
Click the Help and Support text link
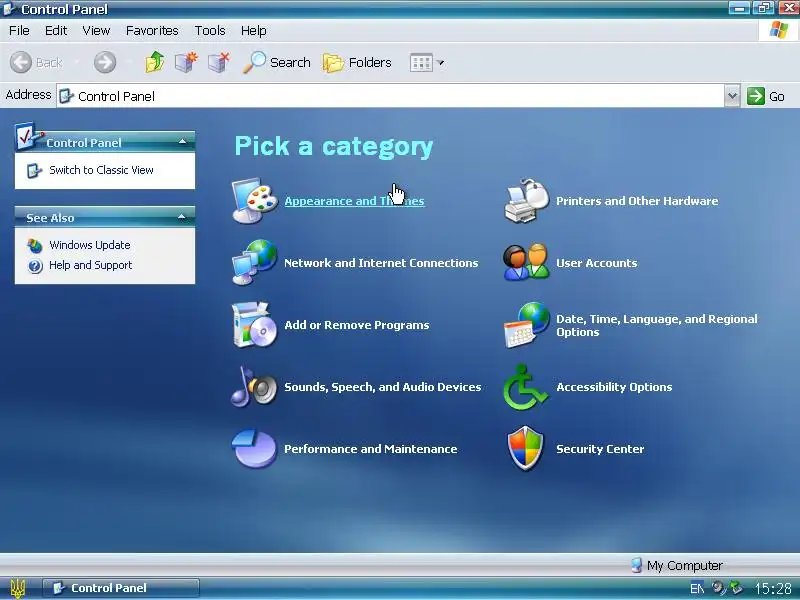90,265
